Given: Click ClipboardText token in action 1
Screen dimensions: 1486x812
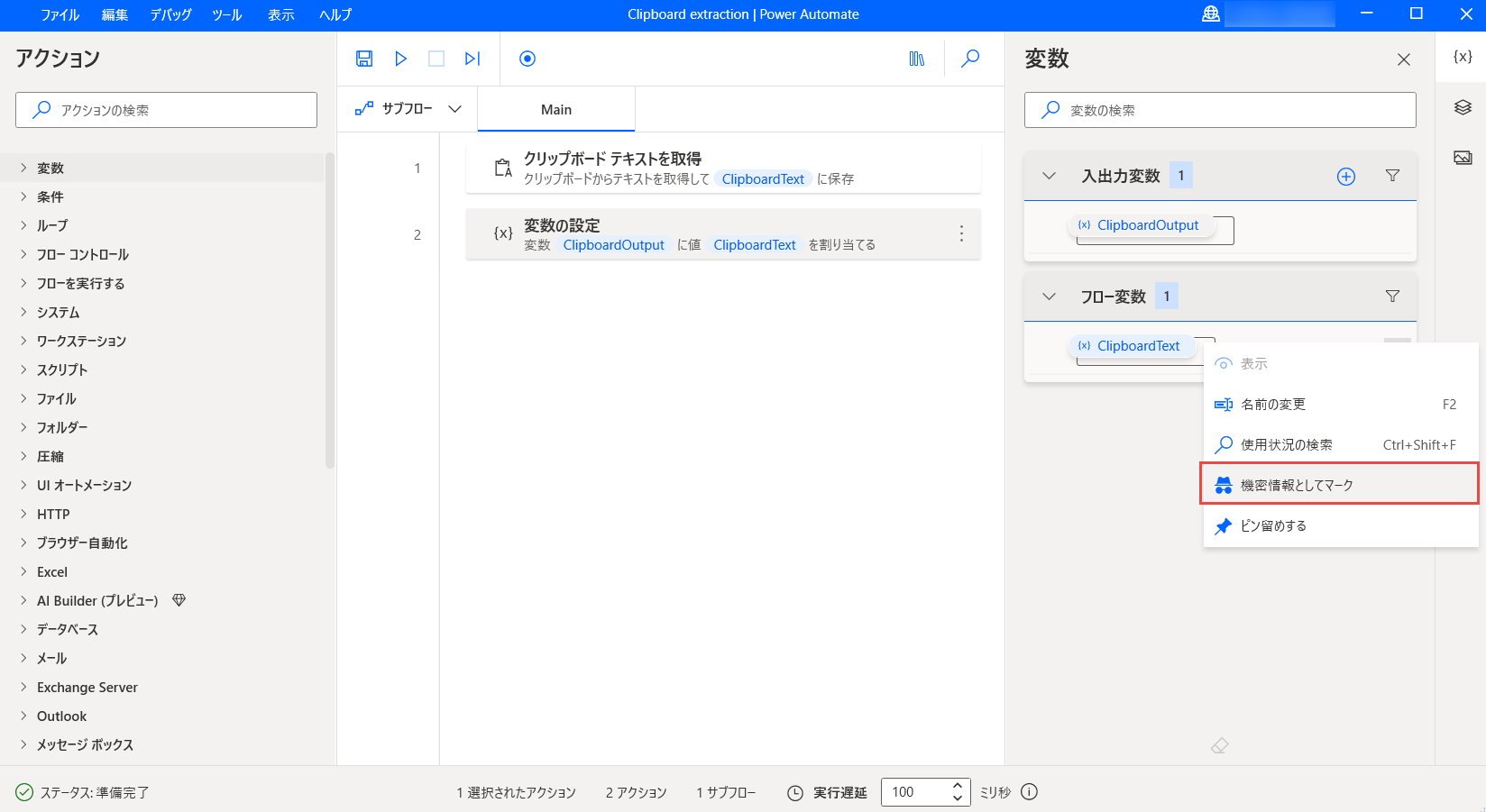Looking at the screenshot, I should [x=763, y=179].
